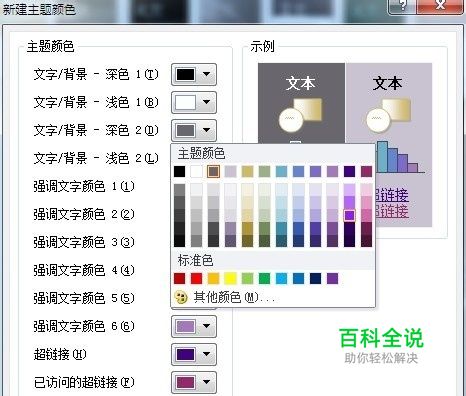Click the 强调文字颜色 2(2) label
Viewport: 466px width, 396px height.
(x=84, y=214)
